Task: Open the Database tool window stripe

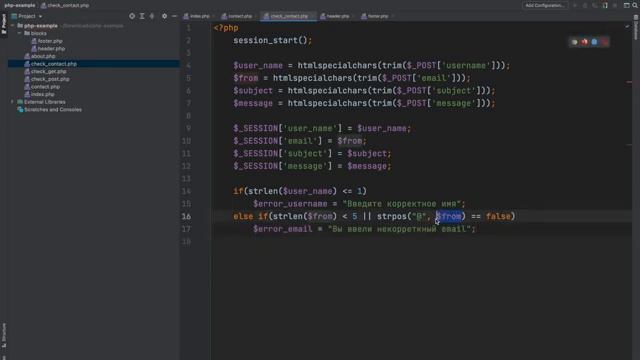Action: (636, 28)
